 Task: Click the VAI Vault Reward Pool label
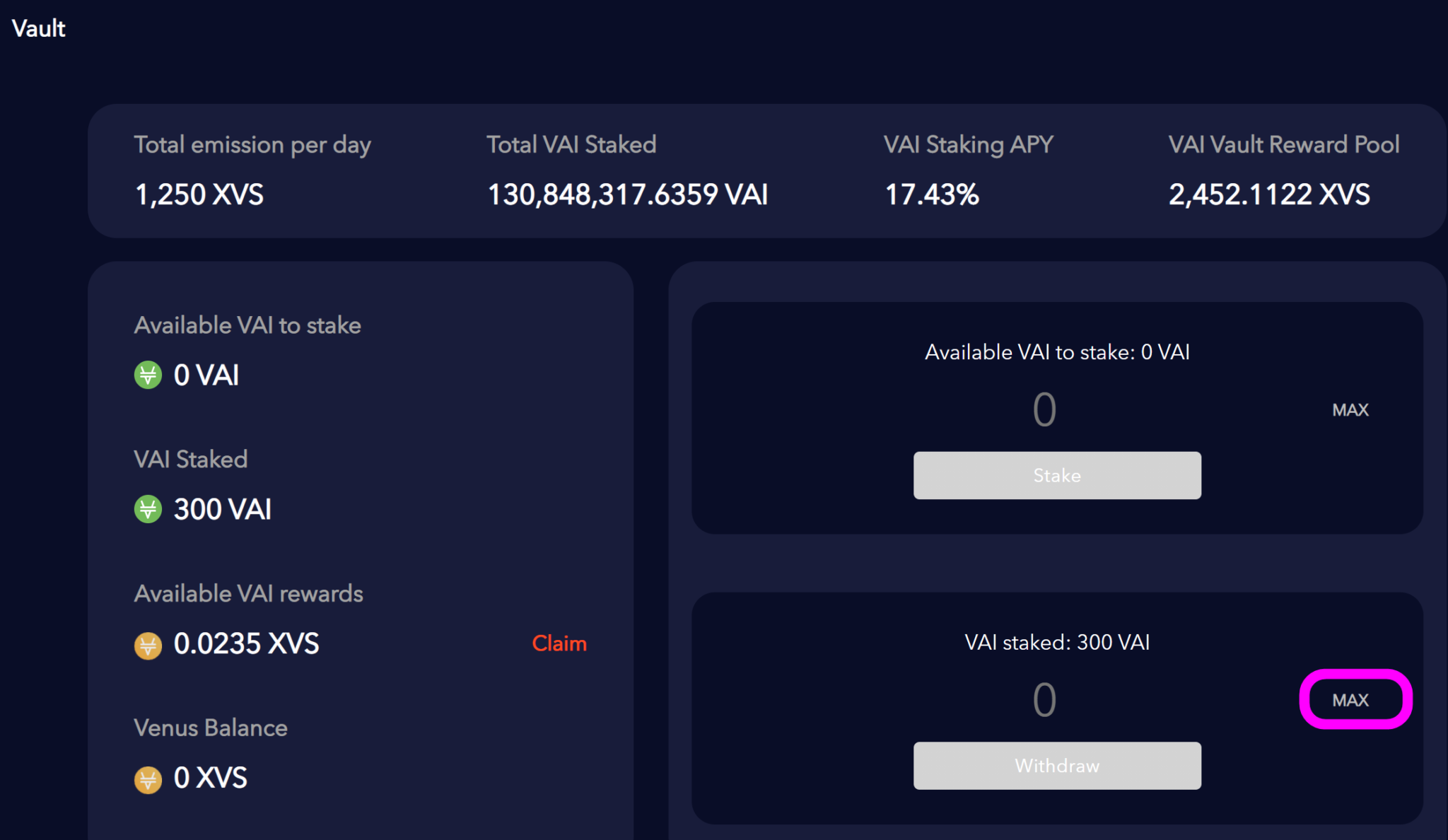pos(1284,144)
